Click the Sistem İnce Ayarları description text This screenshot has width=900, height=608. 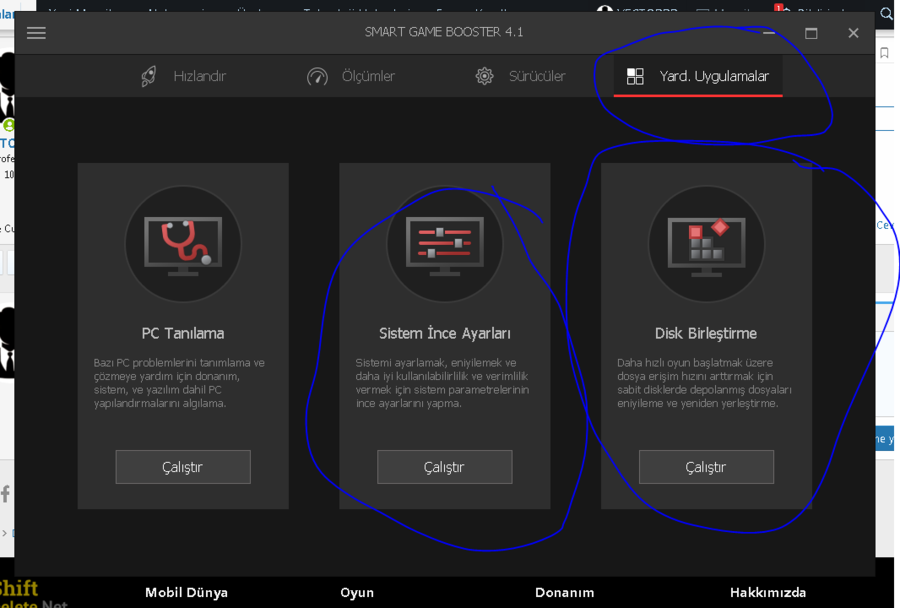coord(443,383)
